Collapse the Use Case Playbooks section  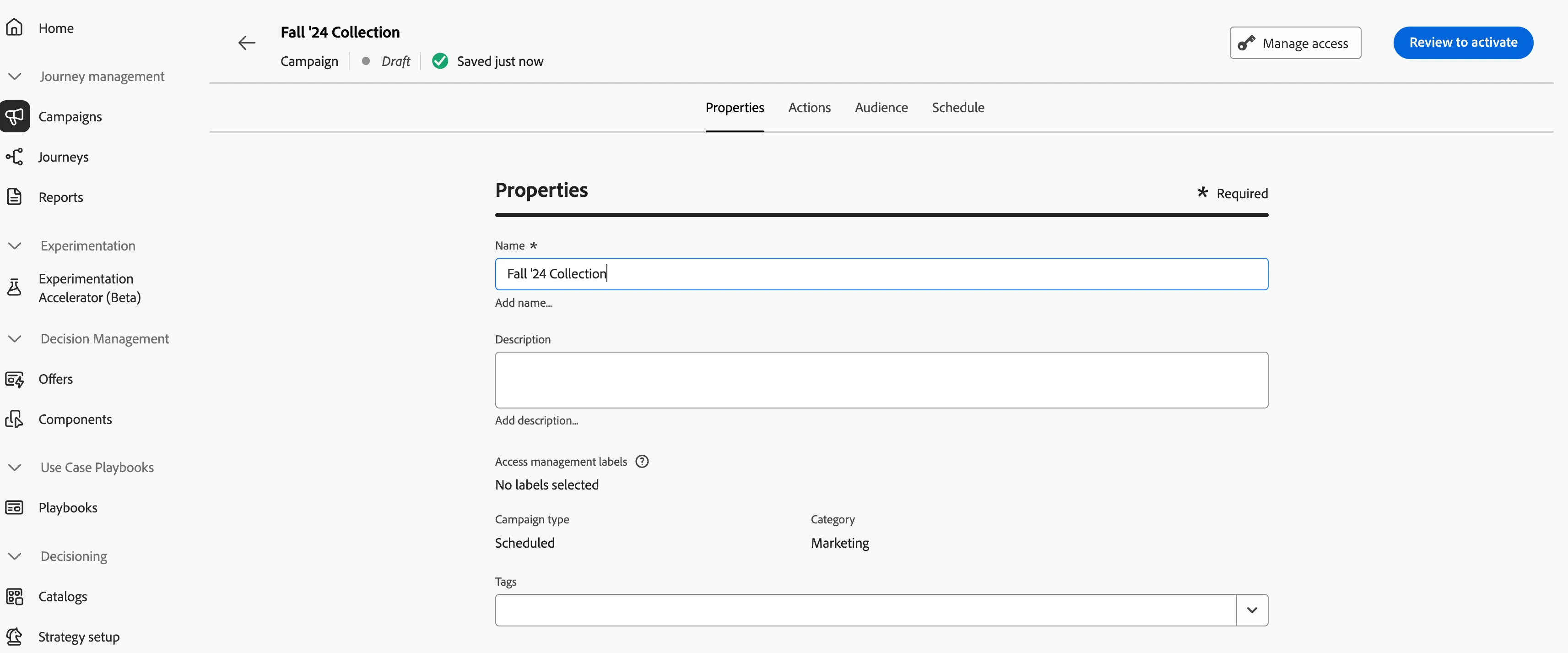click(x=15, y=467)
